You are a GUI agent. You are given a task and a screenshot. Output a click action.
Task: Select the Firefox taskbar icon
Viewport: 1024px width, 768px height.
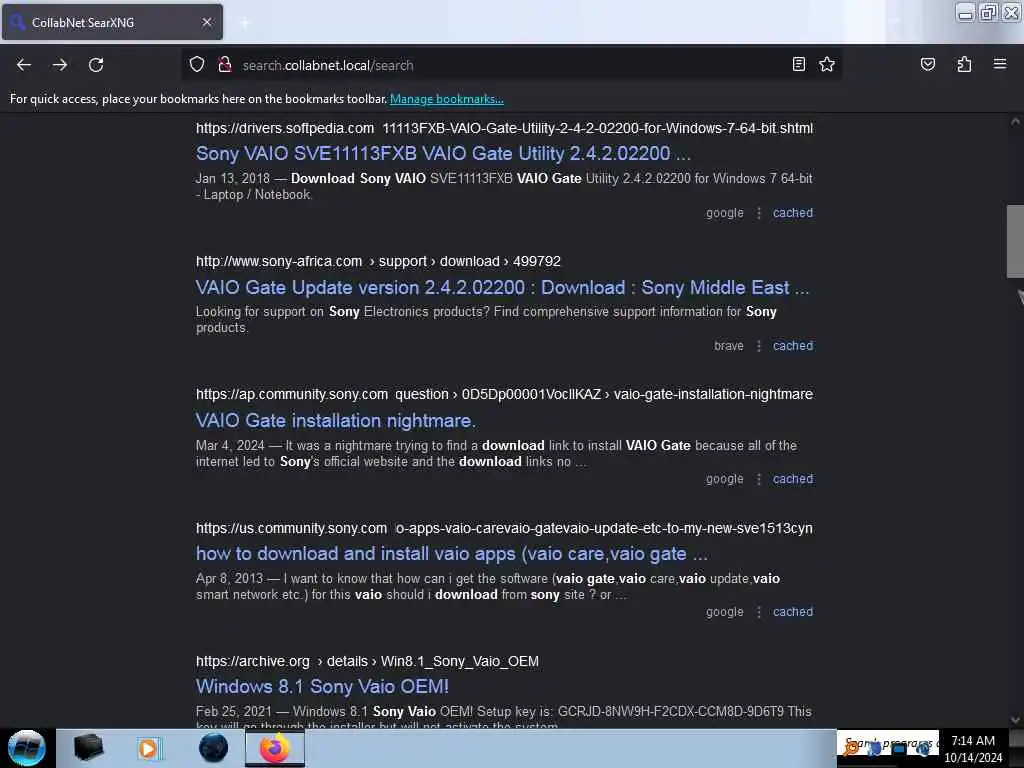[x=275, y=748]
